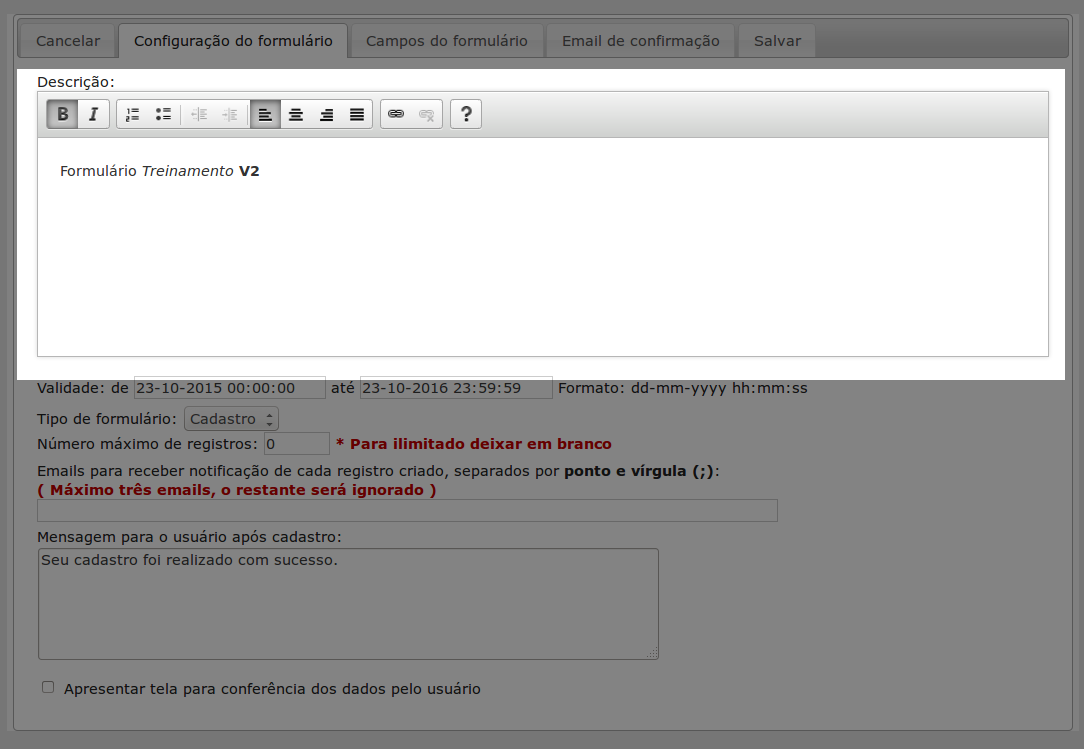Click the validity start date field
This screenshot has height=749, width=1084.
pos(230,388)
